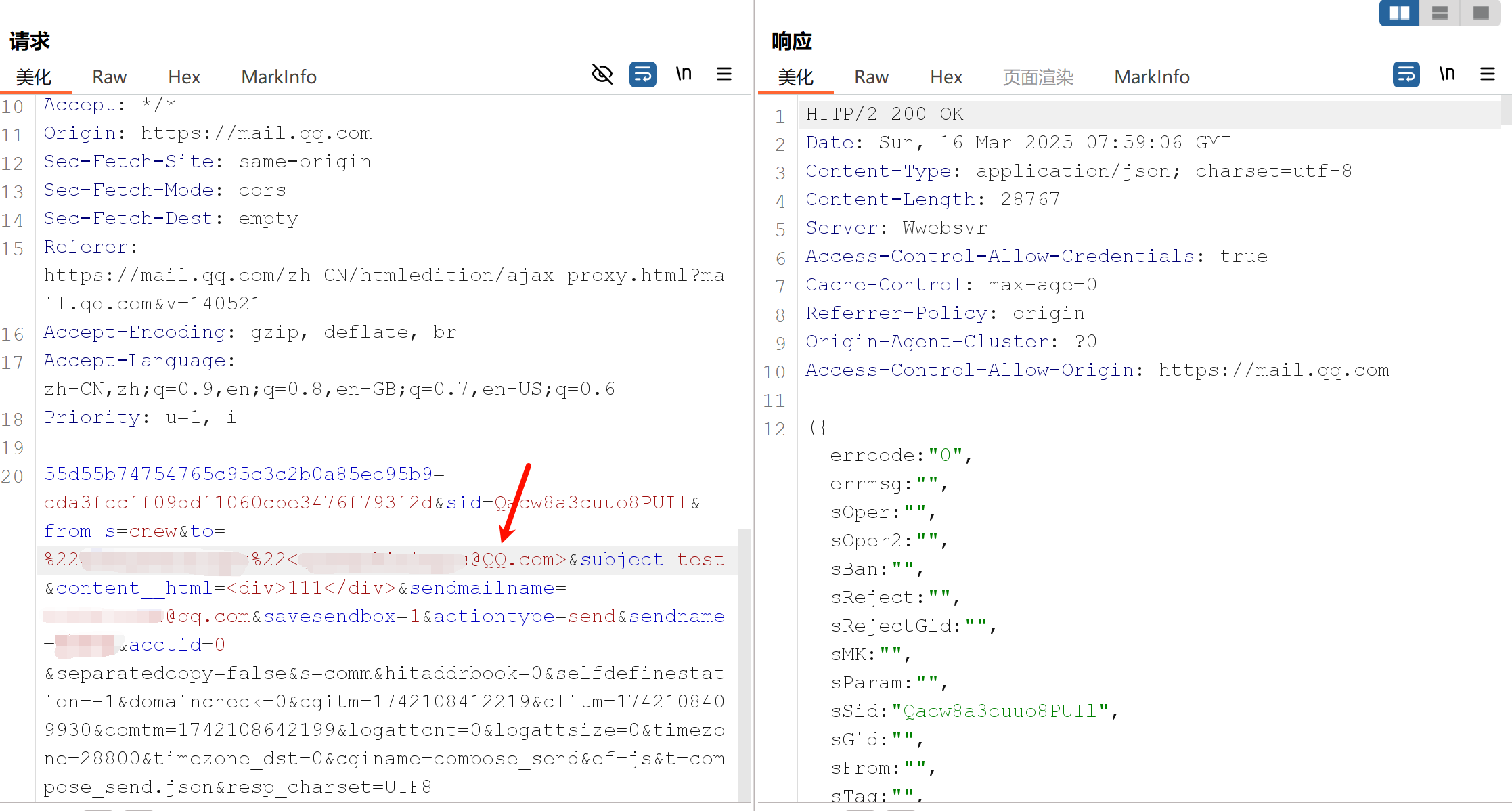The height and width of the screenshot is (811, 1512).
Task: Click actiontype=send parameter in request body
Action: 525,616
